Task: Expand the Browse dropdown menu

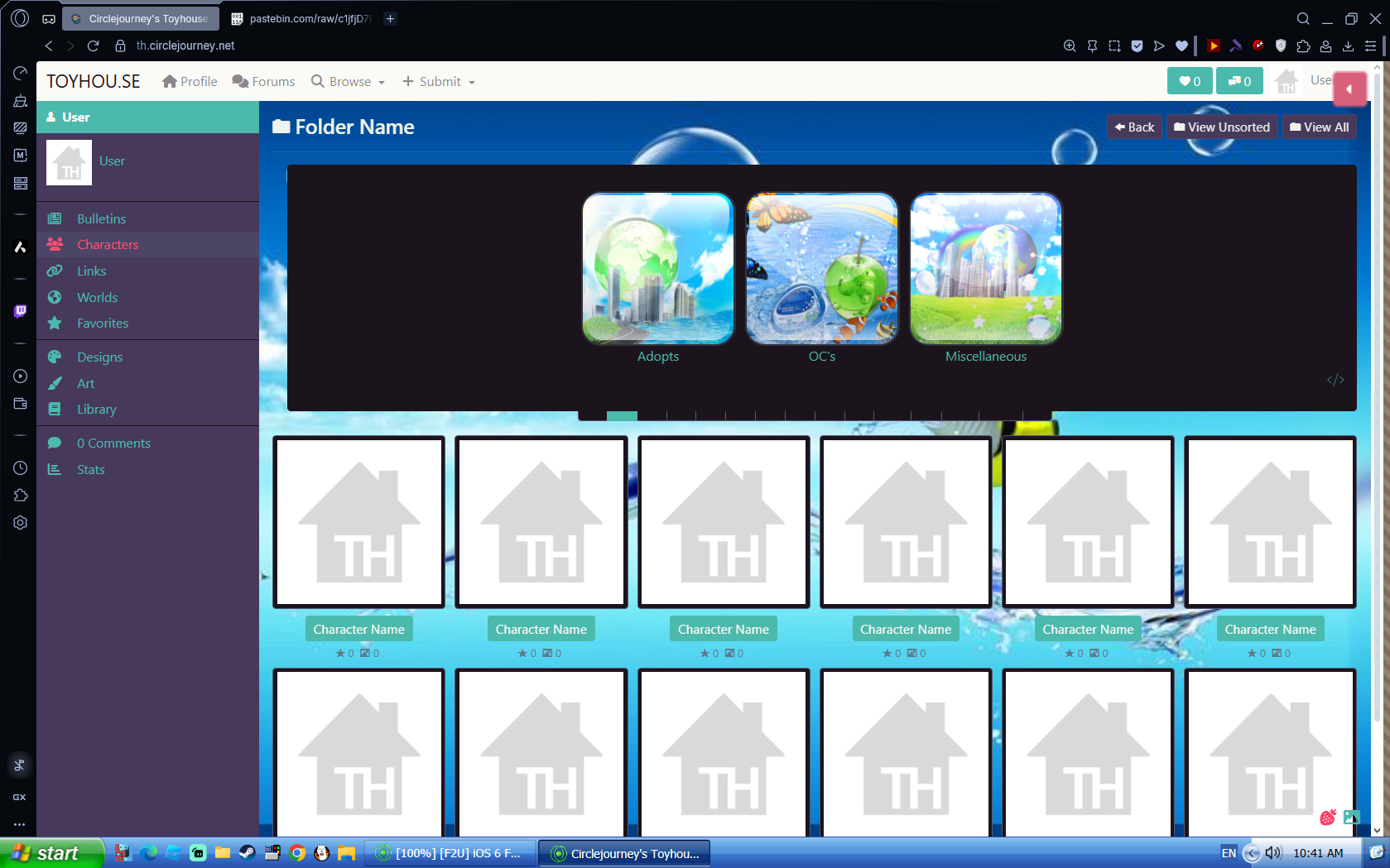Action: coord(349,81)
